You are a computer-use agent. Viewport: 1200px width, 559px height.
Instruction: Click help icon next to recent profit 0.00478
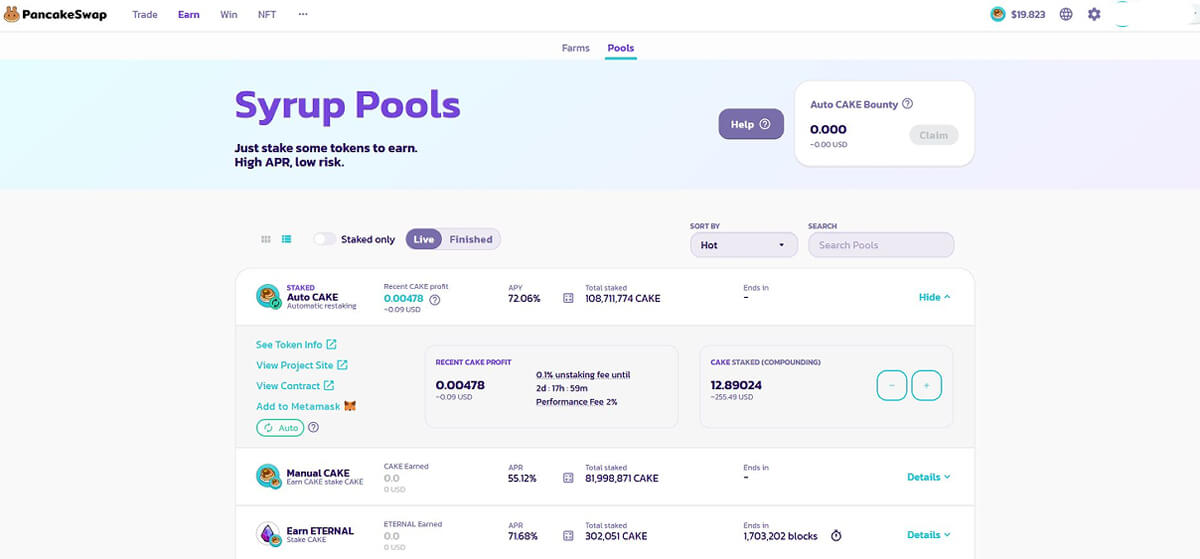(435, 299)
